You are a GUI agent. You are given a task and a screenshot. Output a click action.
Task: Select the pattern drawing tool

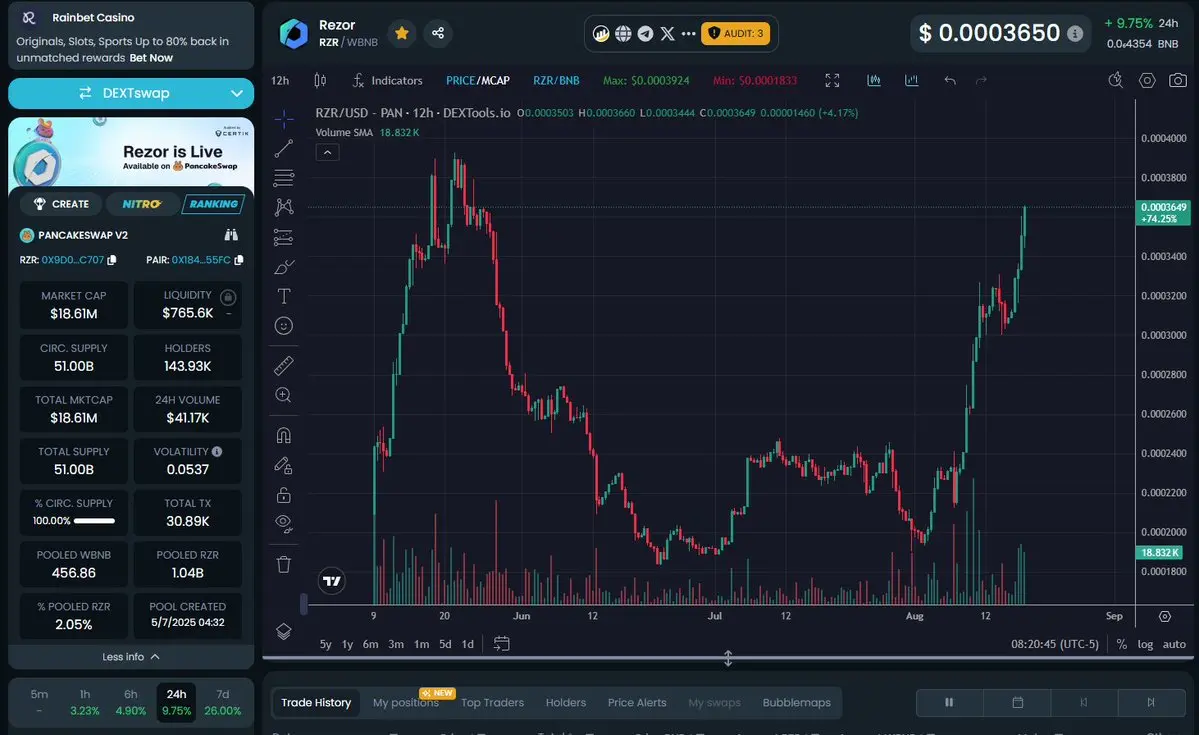coord(284,207)
